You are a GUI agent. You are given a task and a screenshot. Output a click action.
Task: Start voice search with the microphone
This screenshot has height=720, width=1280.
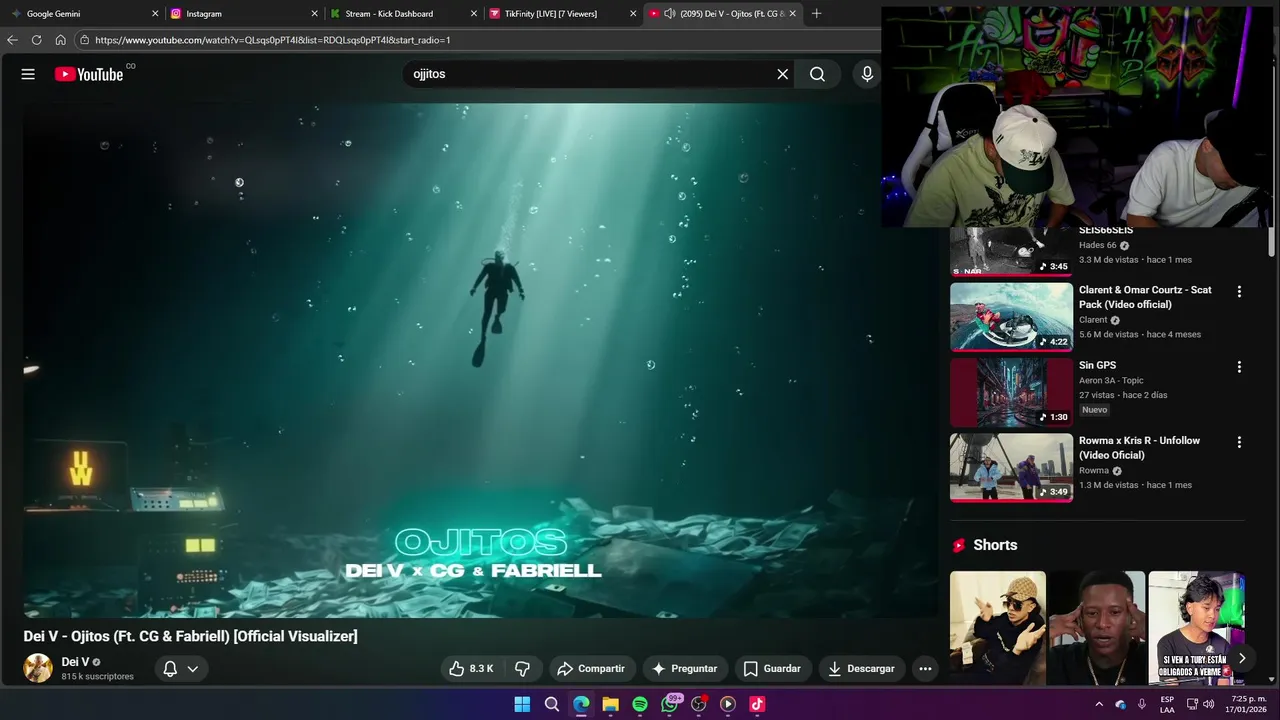pos(867,74)
